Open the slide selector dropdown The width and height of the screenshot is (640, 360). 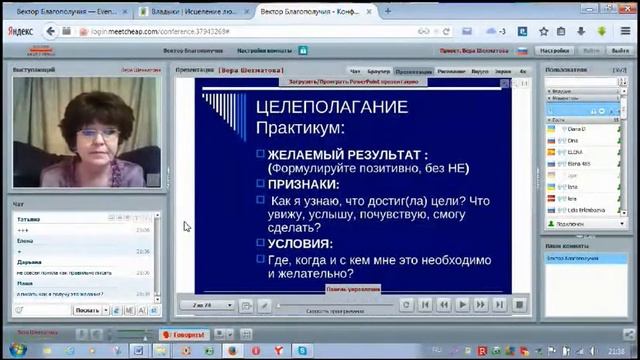207,305
